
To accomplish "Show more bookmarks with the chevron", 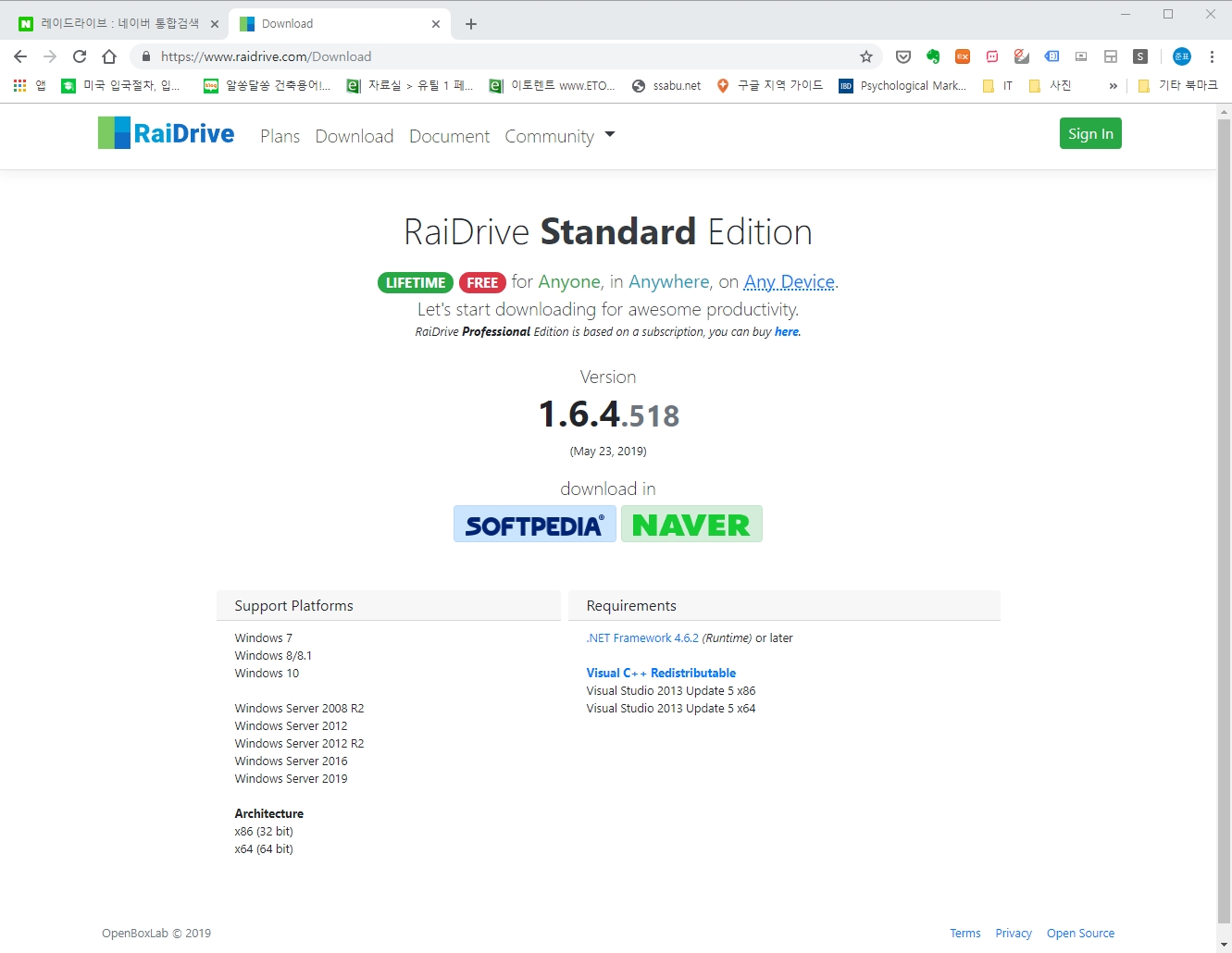I will point(1113,86).
